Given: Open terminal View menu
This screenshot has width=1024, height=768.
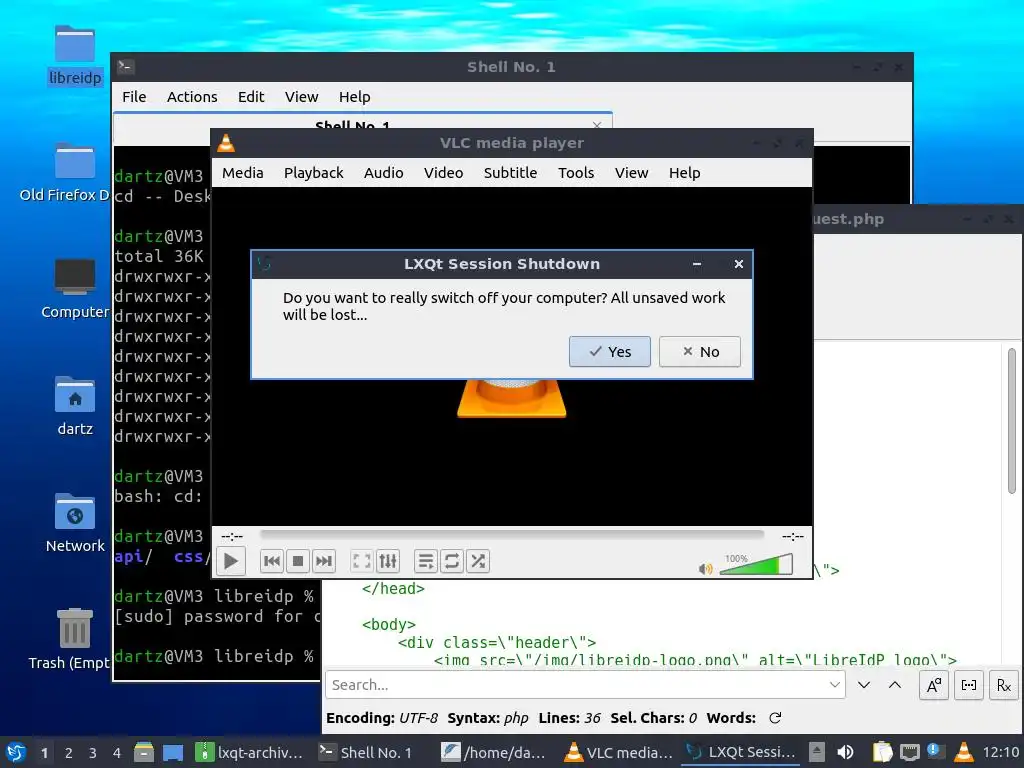Looking at the screenshot, I should [x=301, y=97].
